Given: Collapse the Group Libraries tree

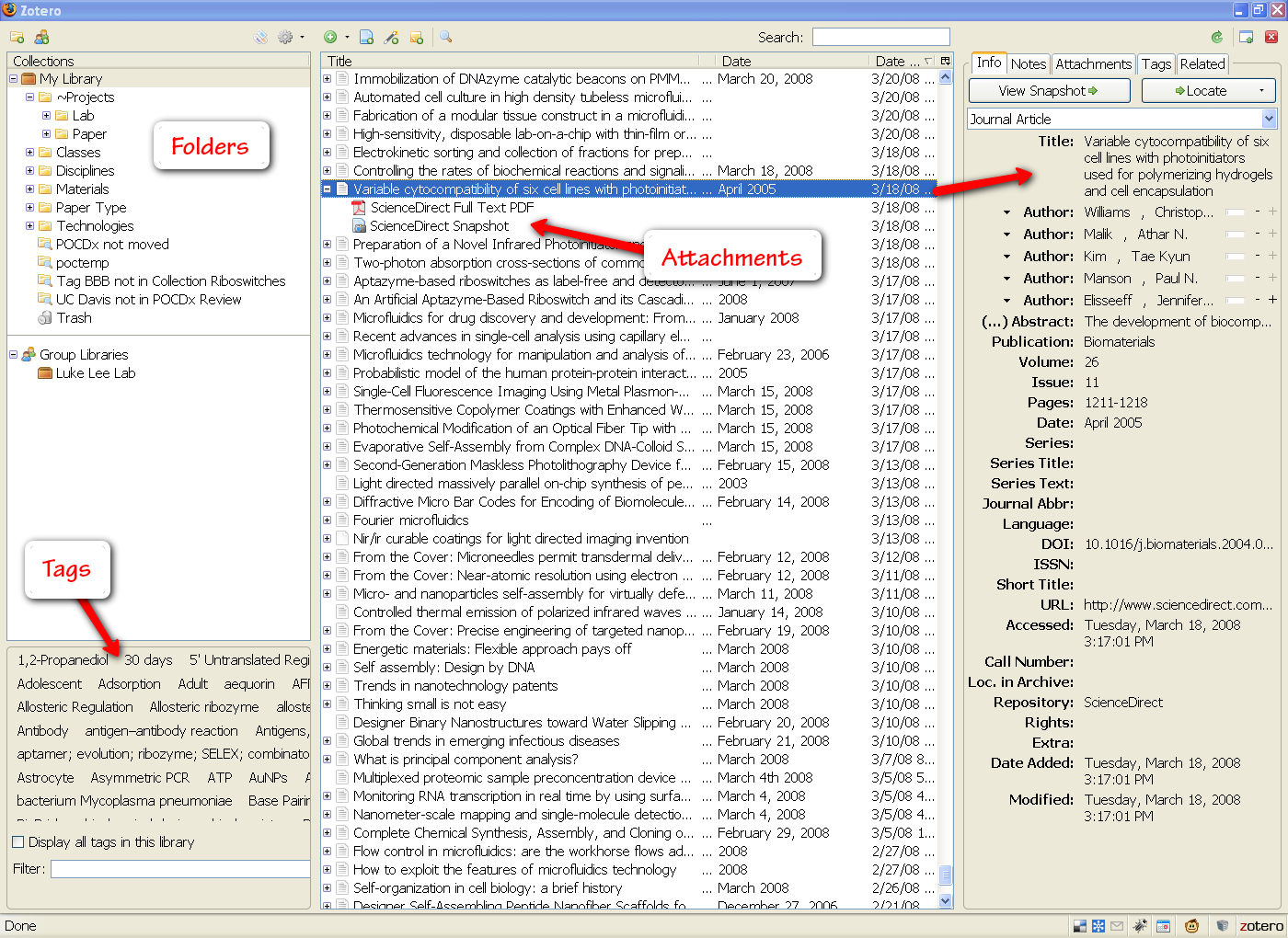Looking at the screenshot, I should click(14, 355).
